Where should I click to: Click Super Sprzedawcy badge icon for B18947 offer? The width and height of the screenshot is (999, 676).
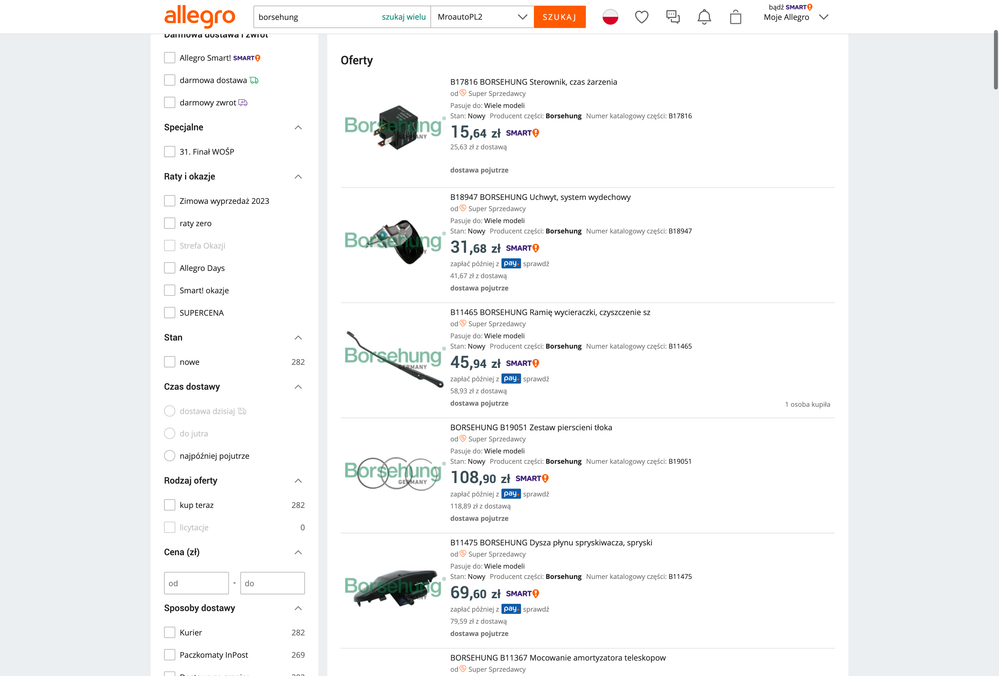tap(463, 208)
